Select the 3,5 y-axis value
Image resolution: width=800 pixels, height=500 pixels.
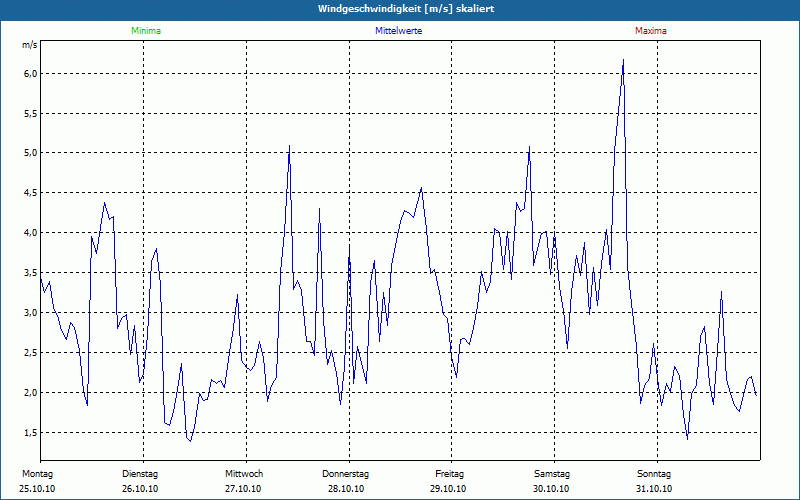(x=31, y=272)
